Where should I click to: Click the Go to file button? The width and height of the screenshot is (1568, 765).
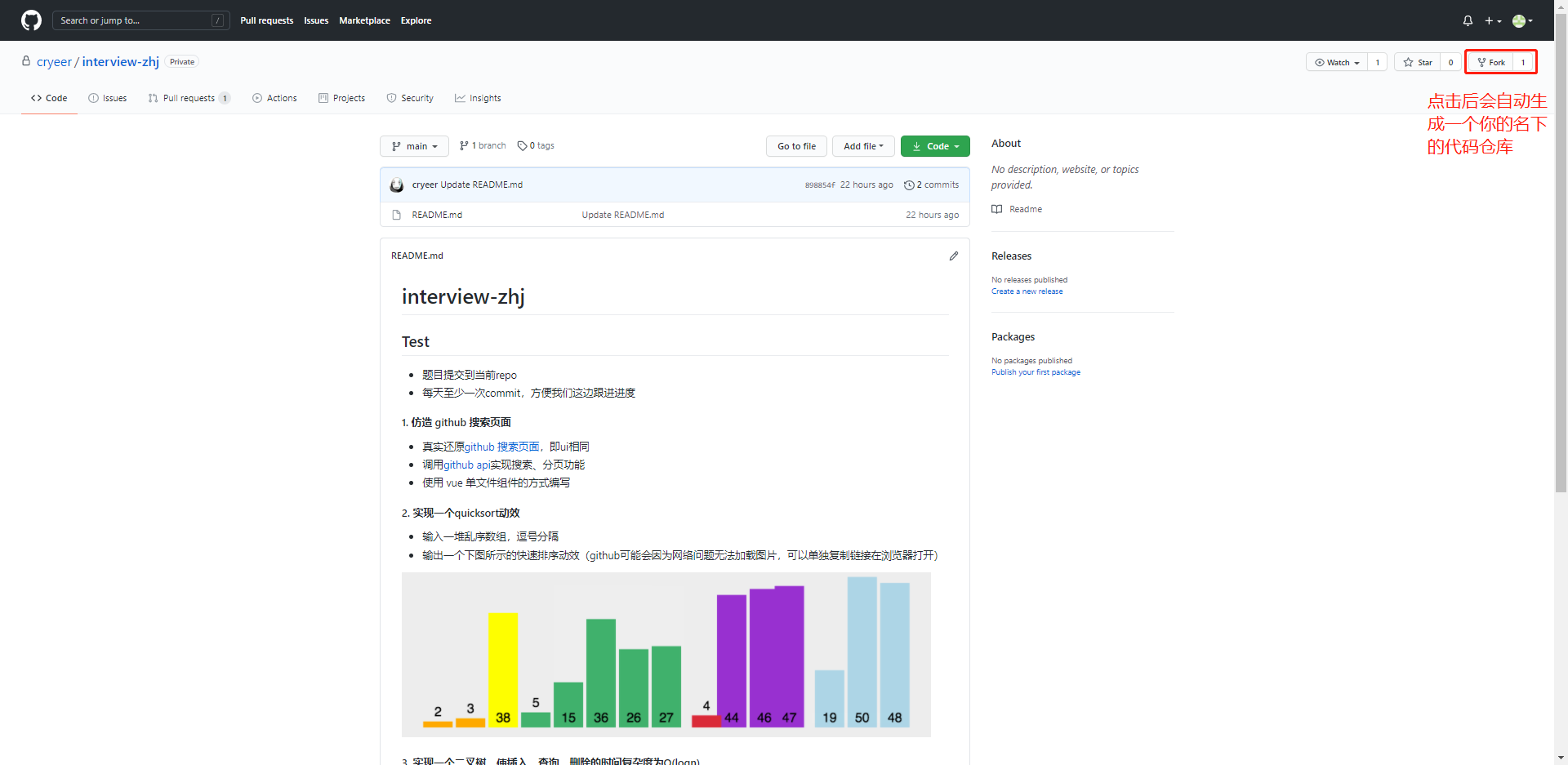click(796, 146)
